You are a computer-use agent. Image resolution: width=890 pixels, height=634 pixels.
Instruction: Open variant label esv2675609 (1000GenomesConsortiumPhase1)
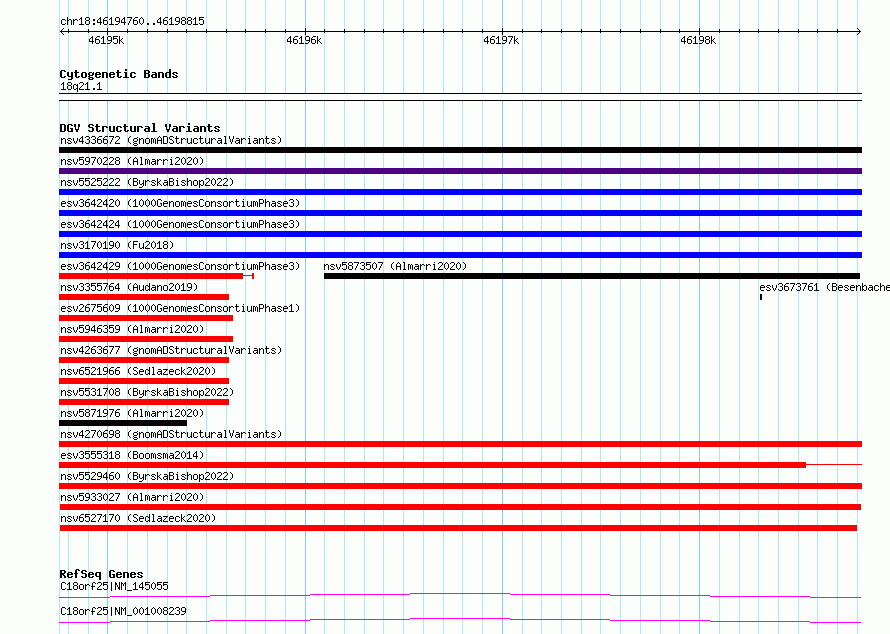(x=180, y=308)
